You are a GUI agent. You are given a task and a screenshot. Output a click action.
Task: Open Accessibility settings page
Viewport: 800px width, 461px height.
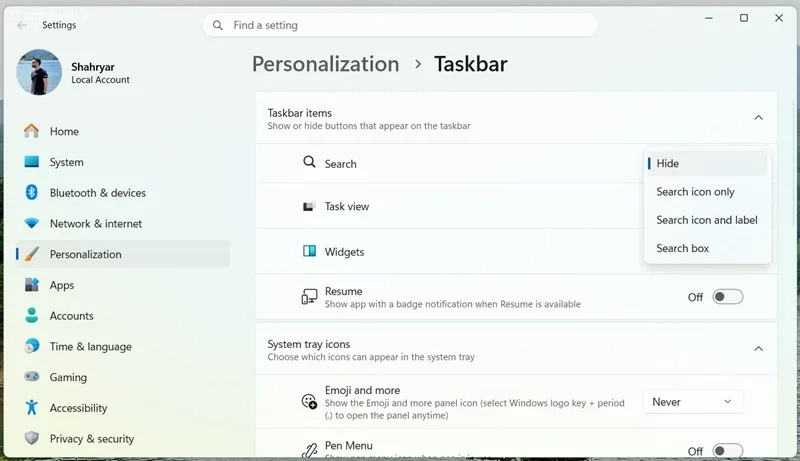pos(122,407)
